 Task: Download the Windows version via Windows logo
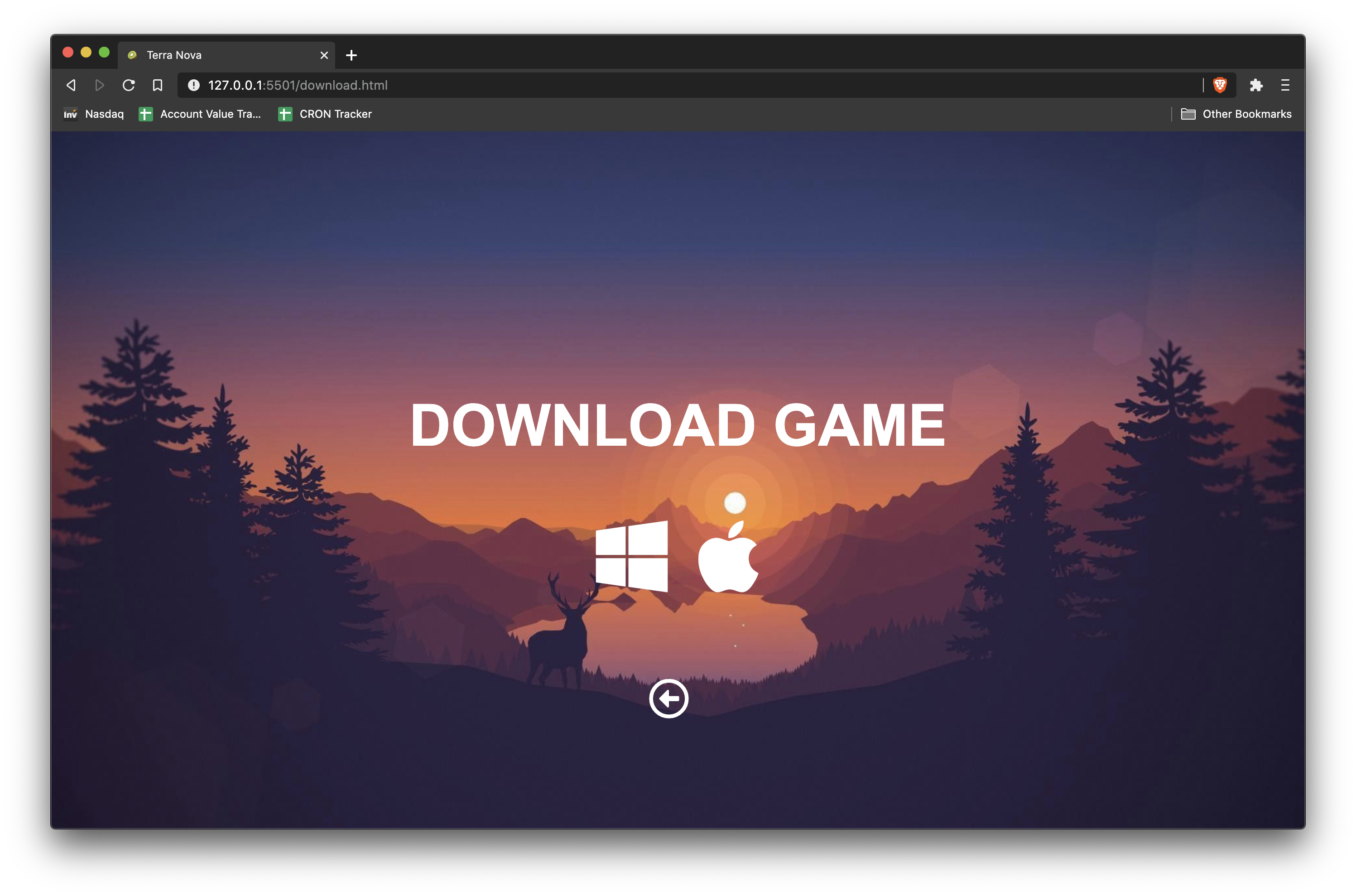(631, 556)
